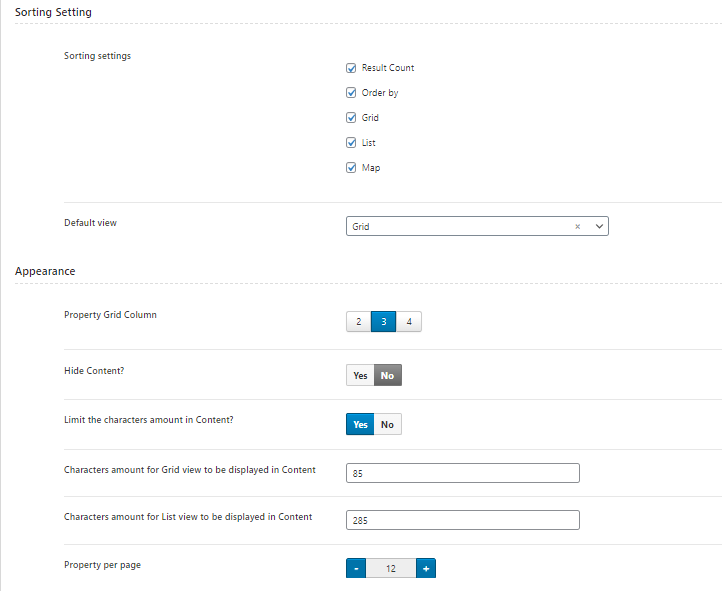
Task: Open the Default view Grid combo box
Action: tap(477, 226)
